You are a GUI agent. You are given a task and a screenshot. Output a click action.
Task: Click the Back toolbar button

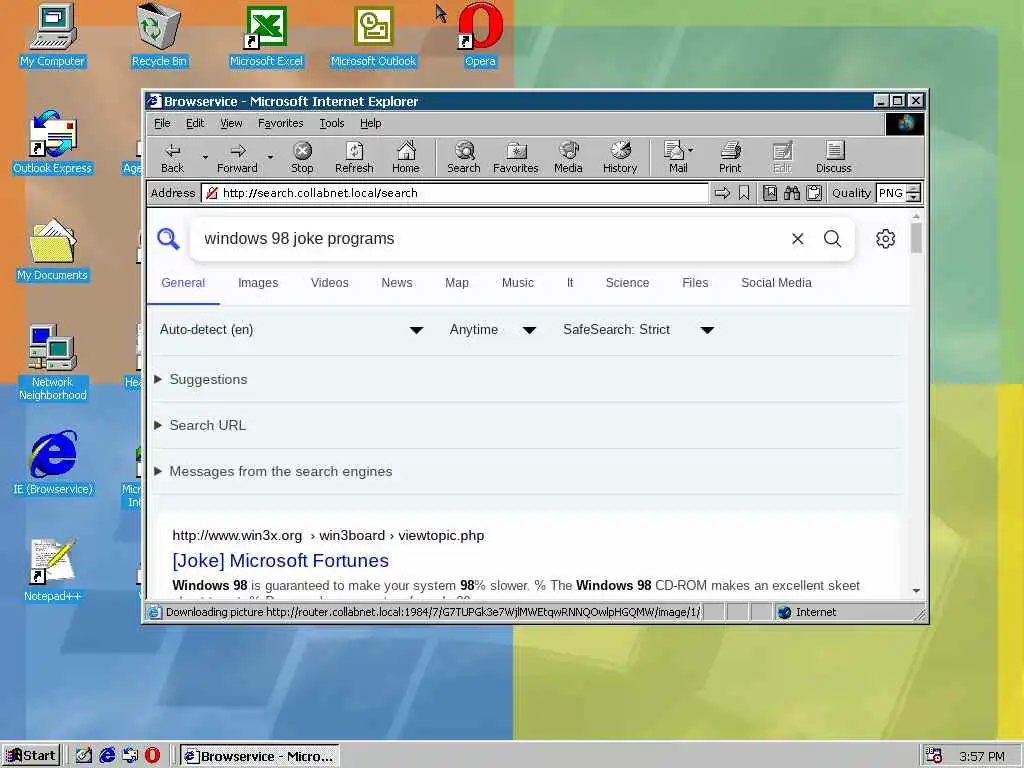pos(172,158)
